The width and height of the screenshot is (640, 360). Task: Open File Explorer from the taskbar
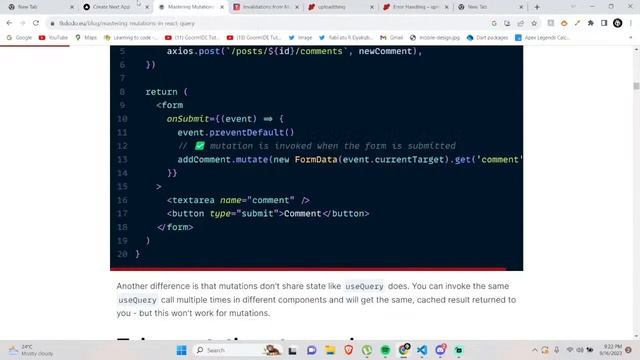(x=330, y=350)
